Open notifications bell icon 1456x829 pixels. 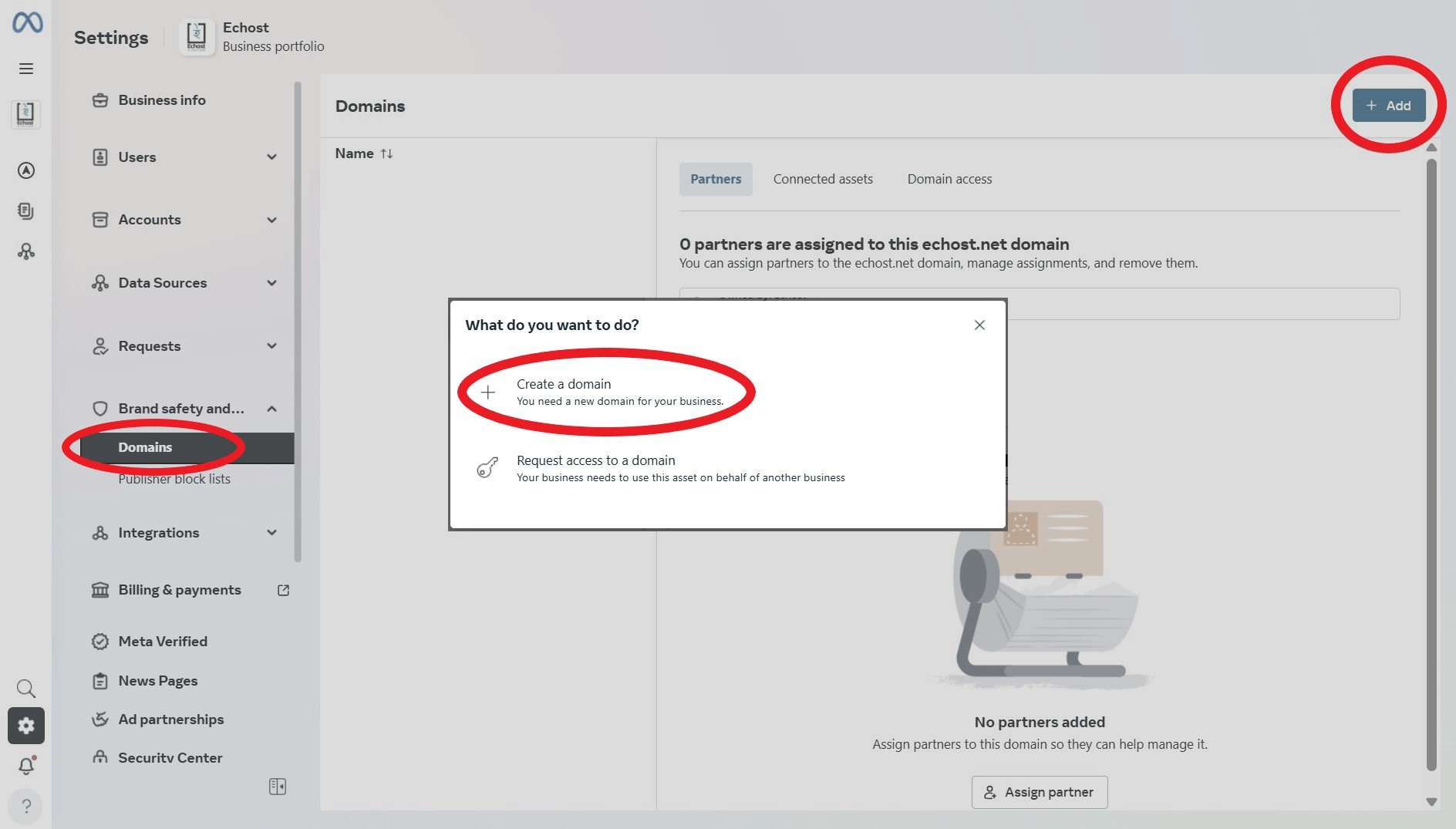point(26,766)
